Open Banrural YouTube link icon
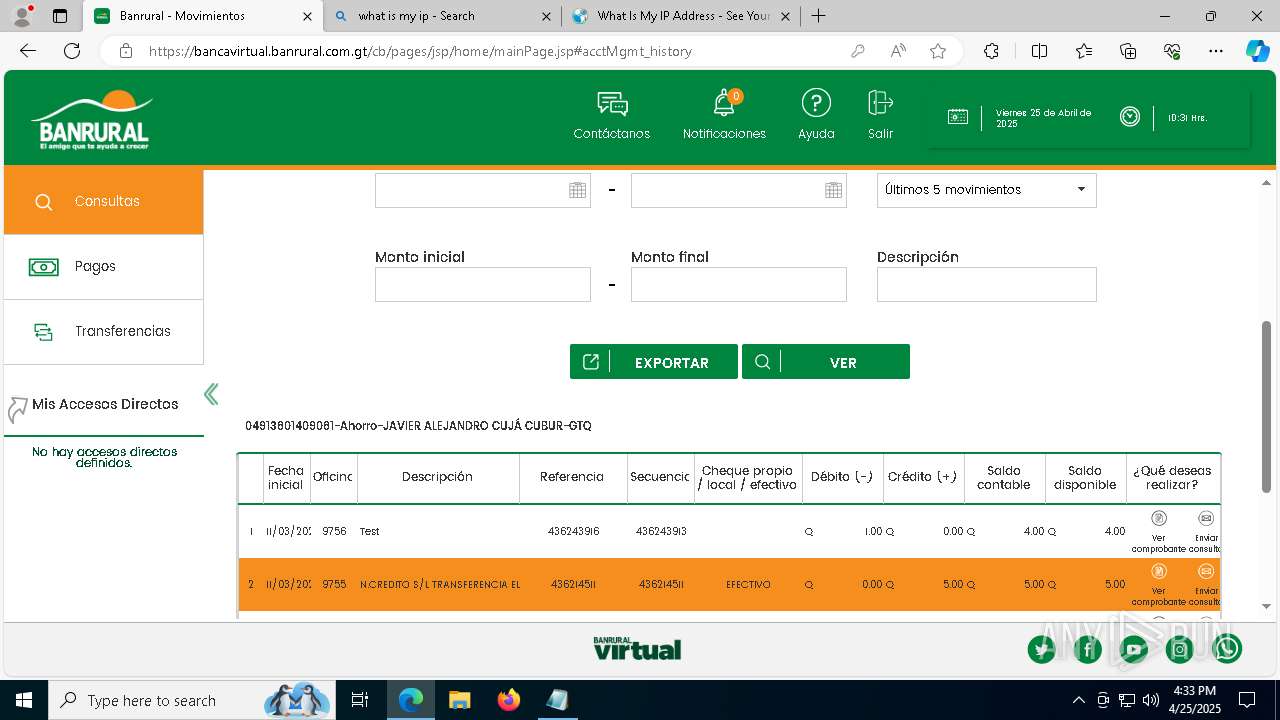The image size is (1280, 720). coord(1134,650)
